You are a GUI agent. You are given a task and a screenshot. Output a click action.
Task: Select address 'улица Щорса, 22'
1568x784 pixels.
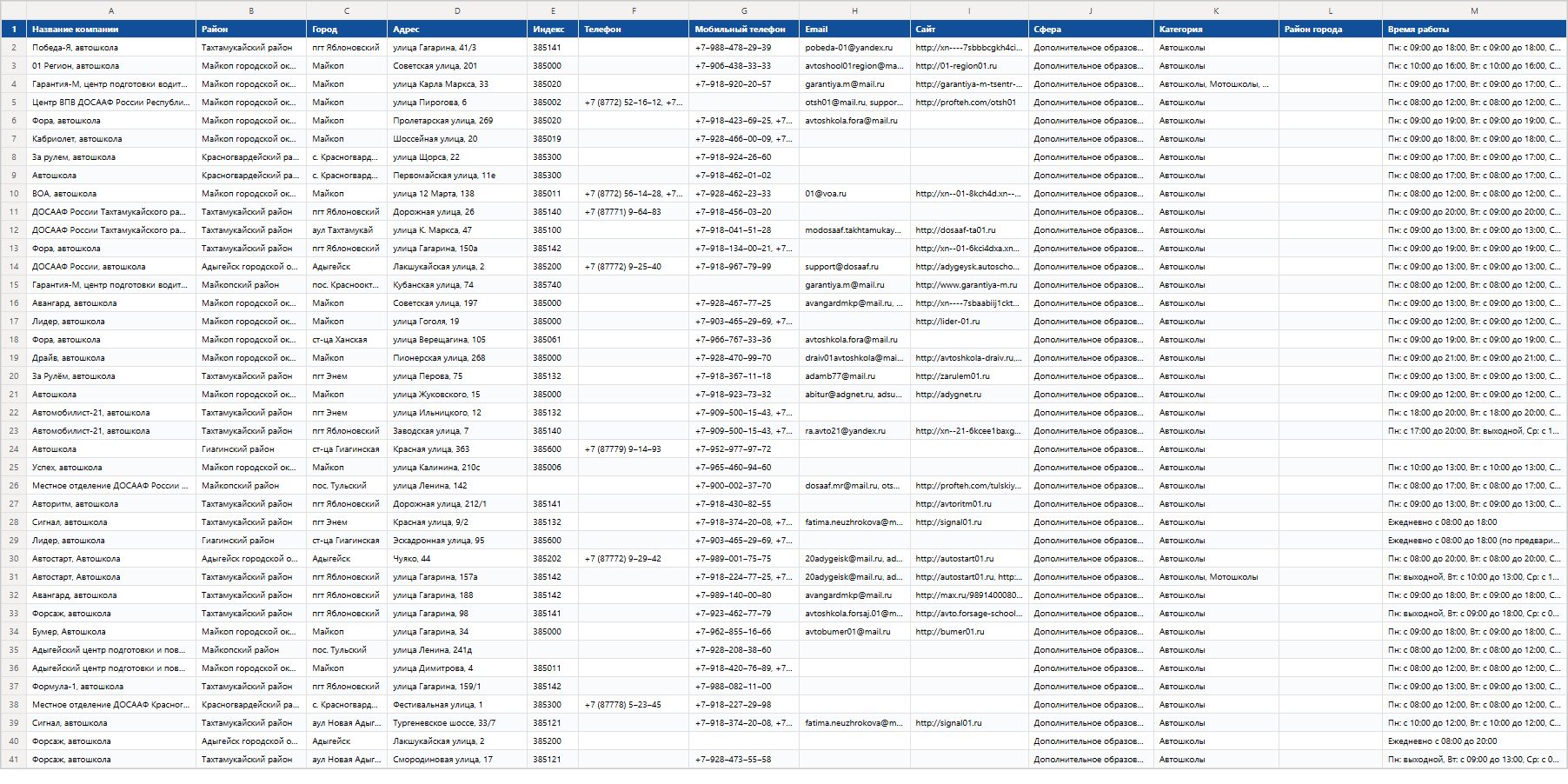point(457,156)
